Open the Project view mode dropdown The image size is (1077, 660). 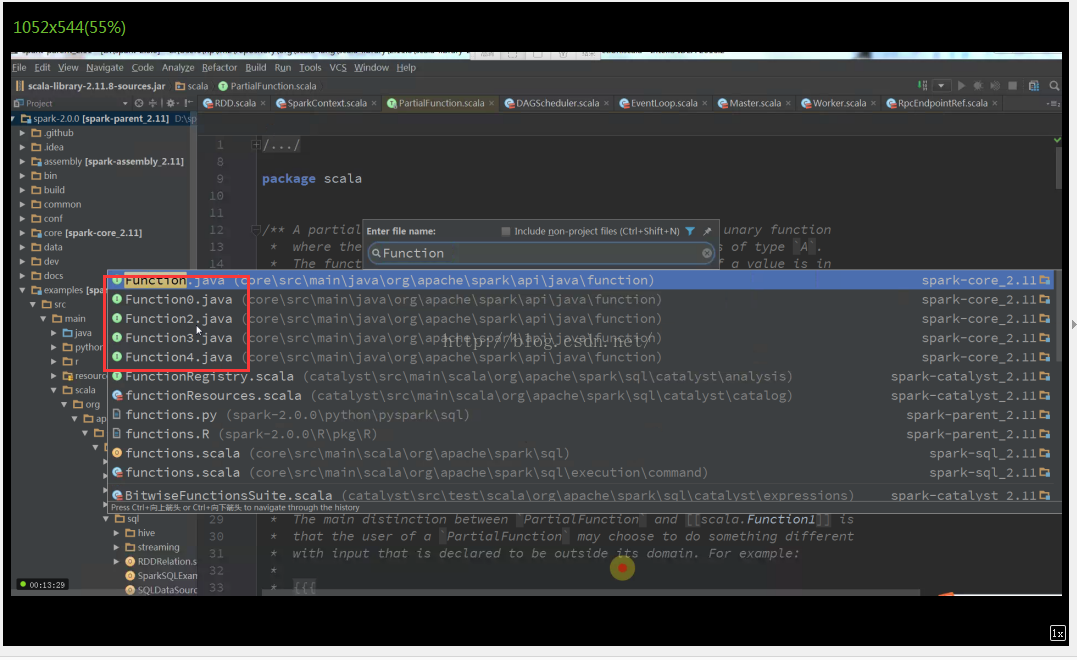point(125,104)
